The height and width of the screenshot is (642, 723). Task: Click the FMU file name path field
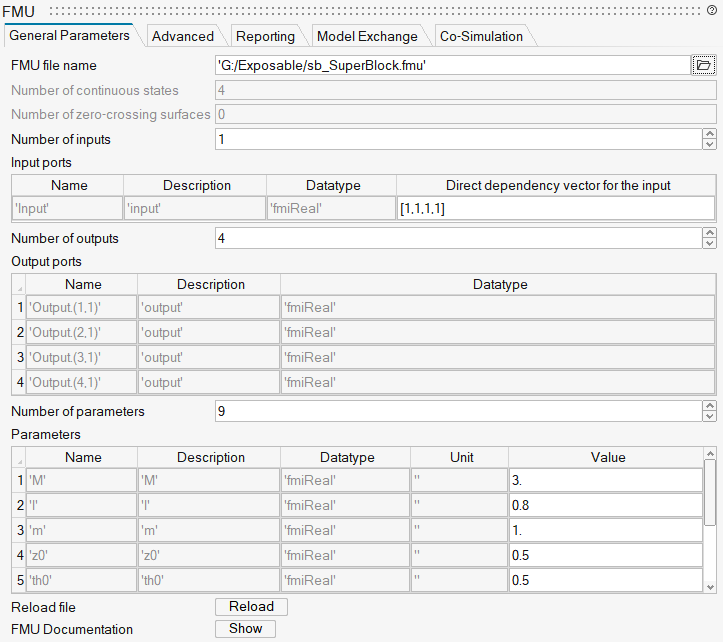click(451, 65)
